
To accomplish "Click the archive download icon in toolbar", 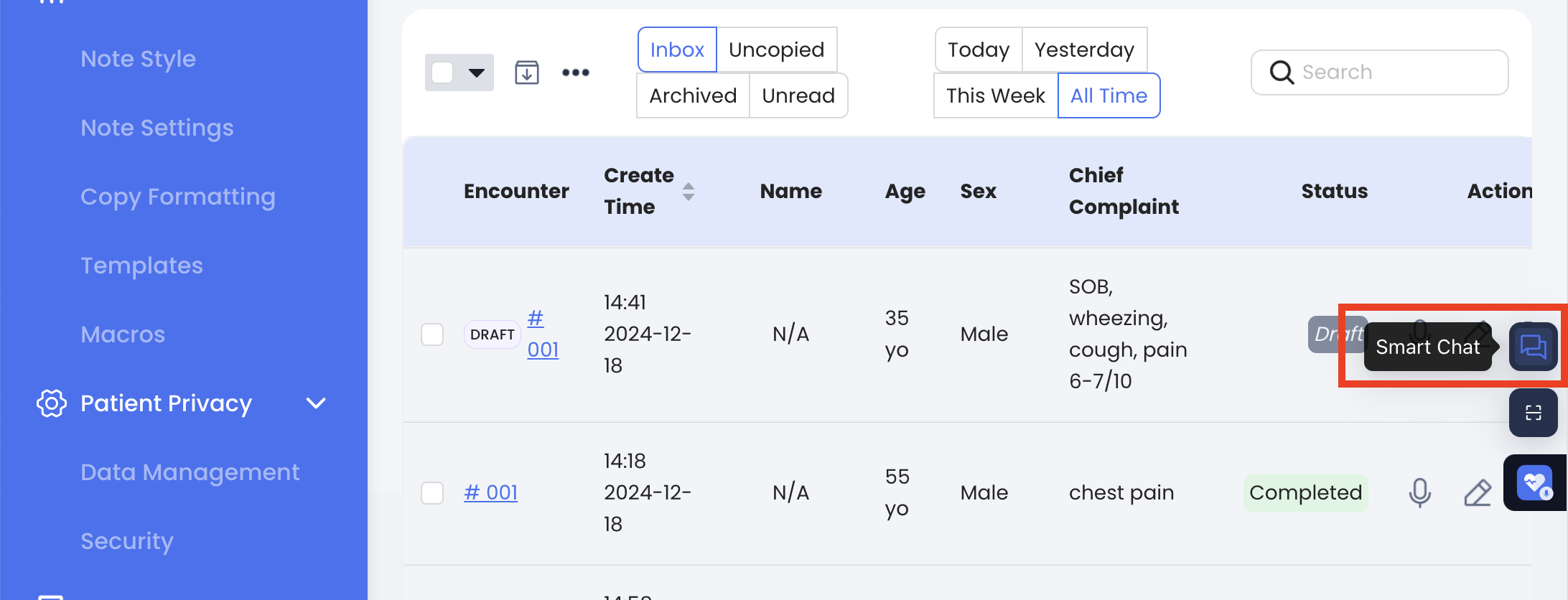I will tap(527, 72).
